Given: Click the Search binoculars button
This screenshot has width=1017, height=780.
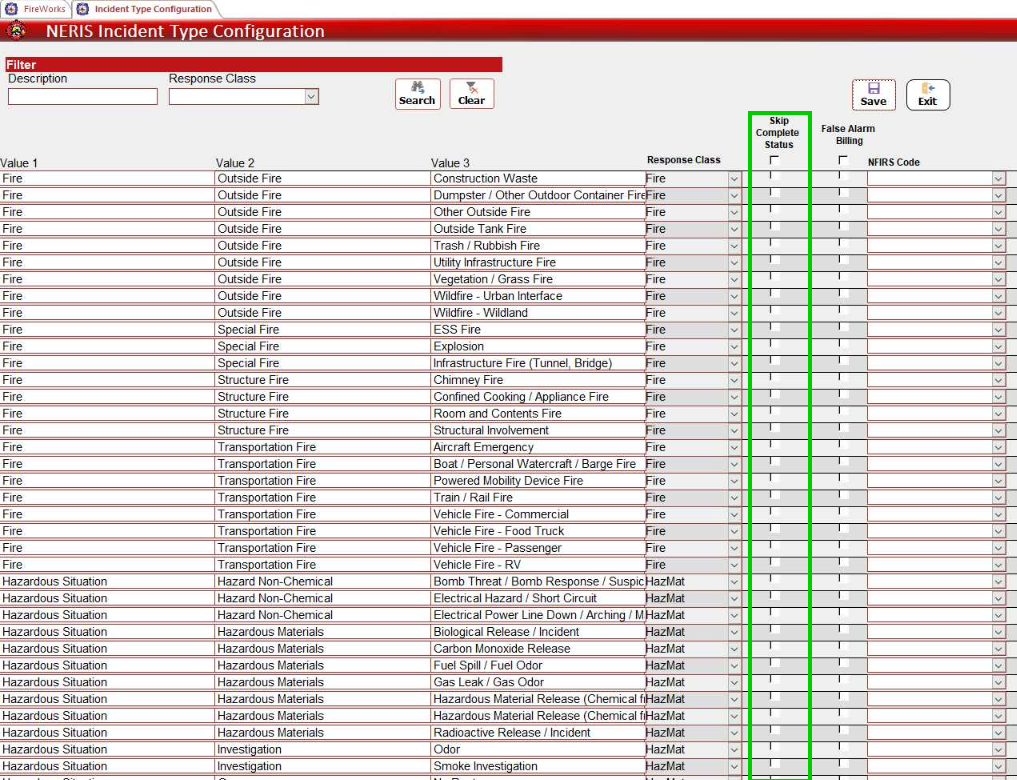Looking at the screenshot, I should pos(417,94).
